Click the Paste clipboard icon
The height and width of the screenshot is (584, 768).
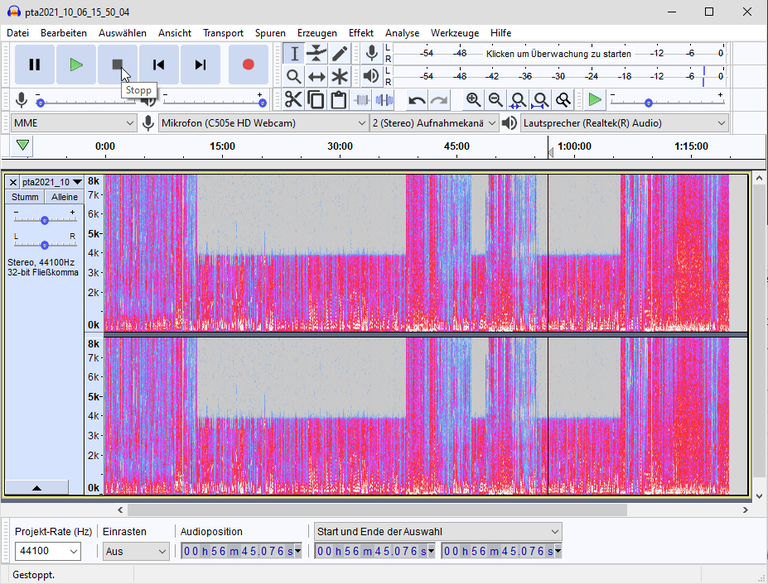tap(338, 100)
